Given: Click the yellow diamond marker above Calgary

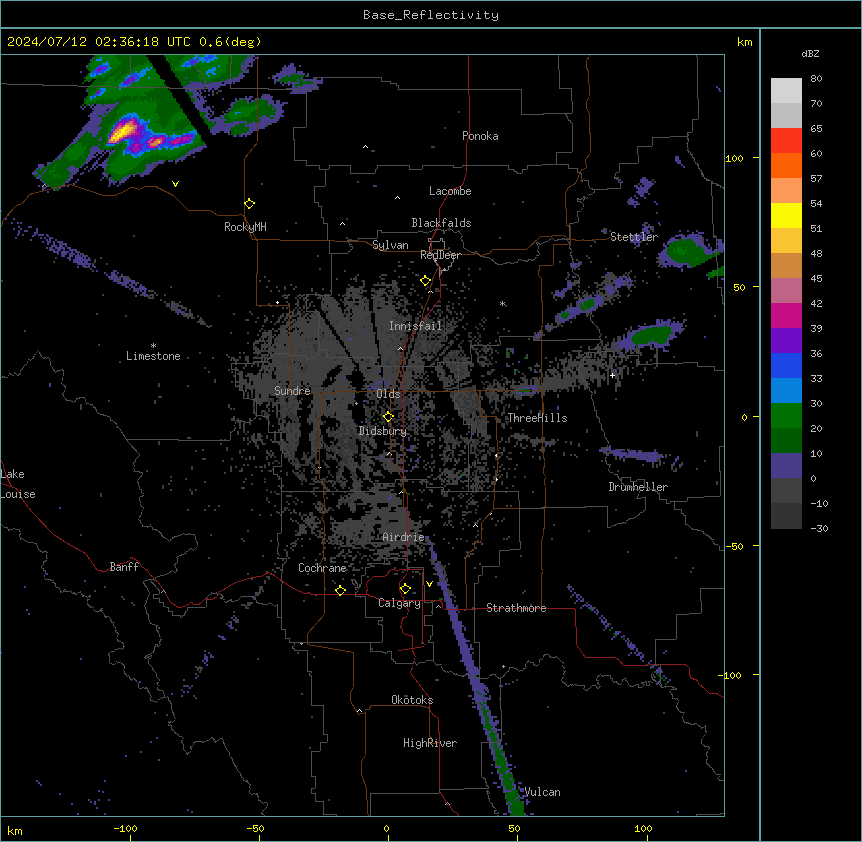Looking at the screenshot, I should (x=405, y=589).
